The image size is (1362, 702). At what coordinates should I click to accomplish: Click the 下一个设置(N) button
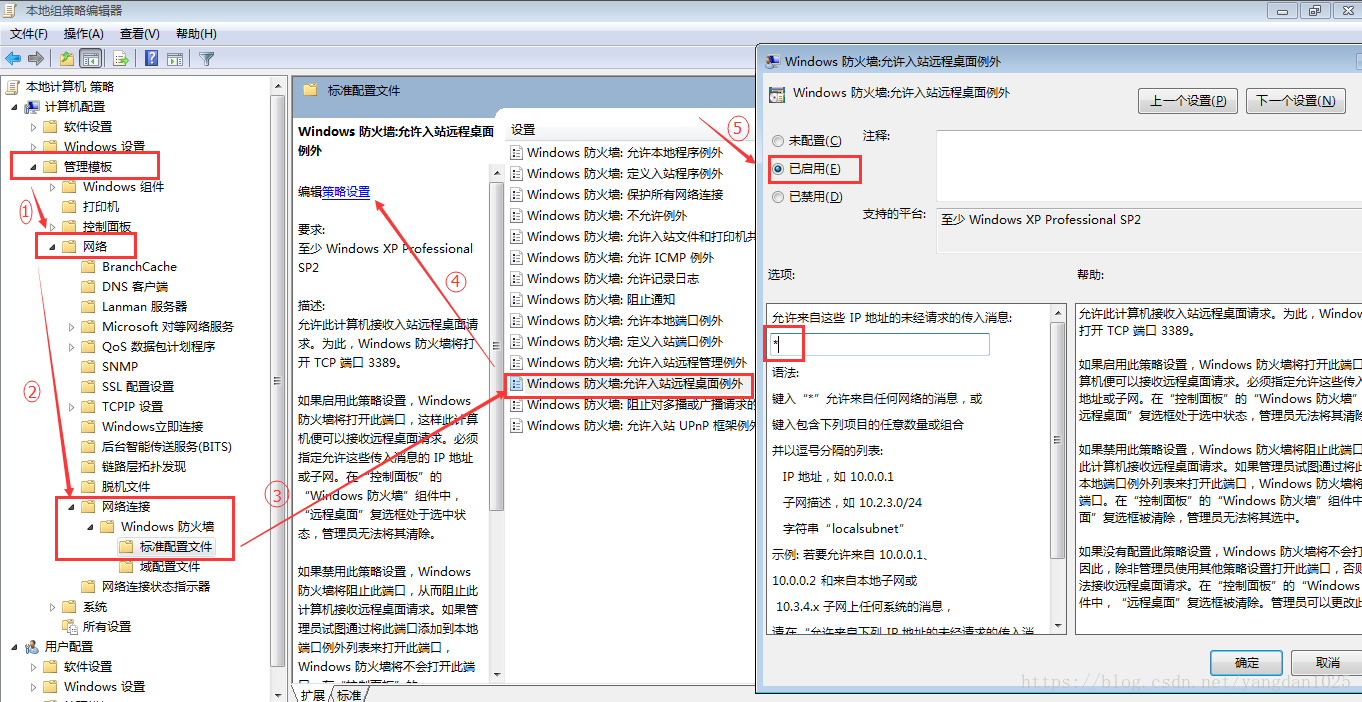[x=1294, y=101]
